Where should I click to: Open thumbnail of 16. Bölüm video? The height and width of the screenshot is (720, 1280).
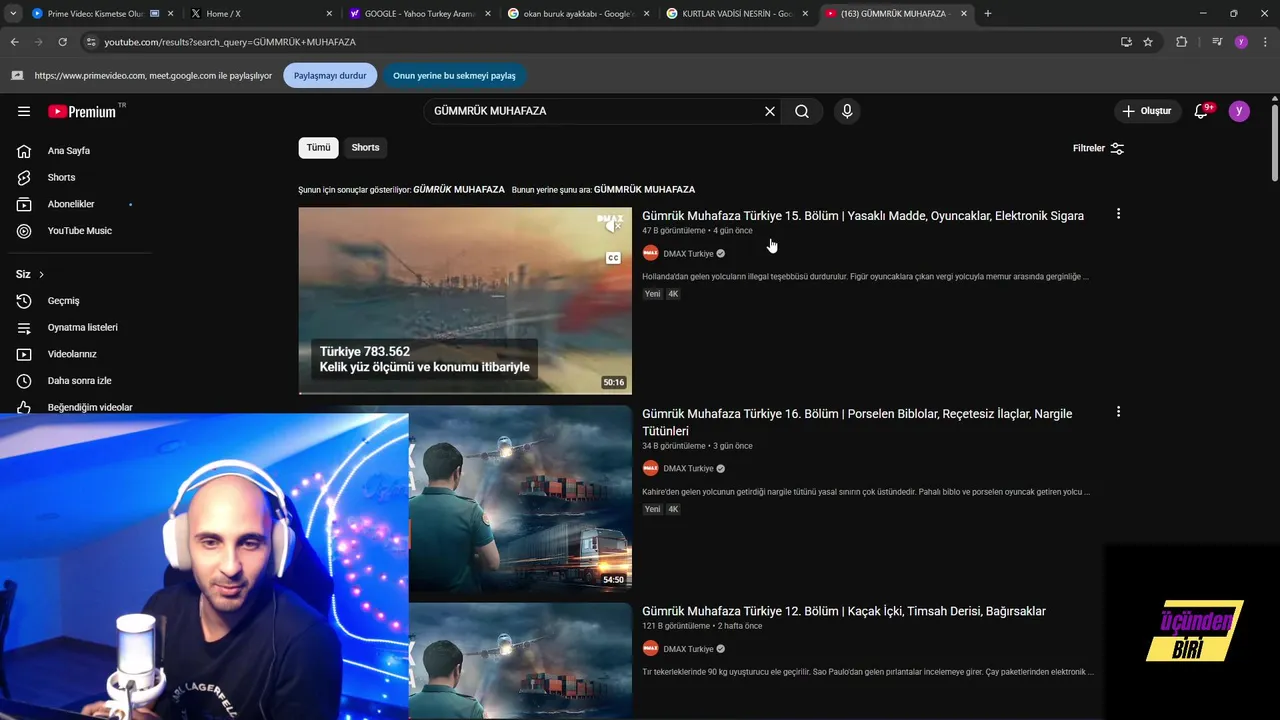tap(520, 497)
